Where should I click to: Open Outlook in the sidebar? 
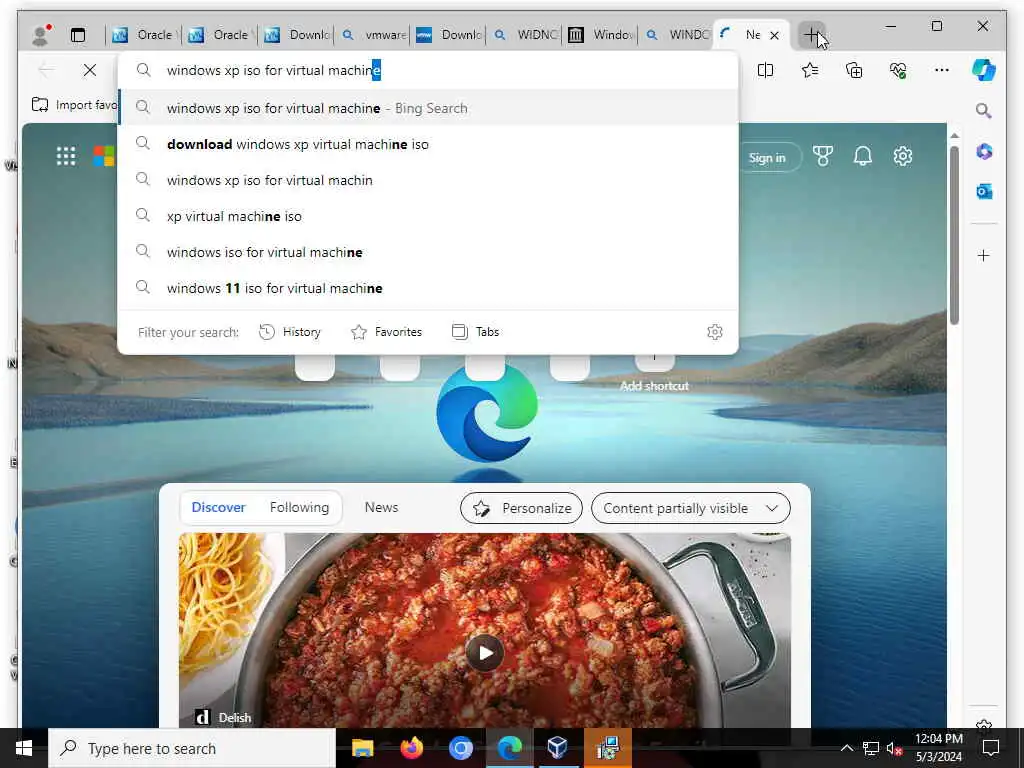coord(984,191)
